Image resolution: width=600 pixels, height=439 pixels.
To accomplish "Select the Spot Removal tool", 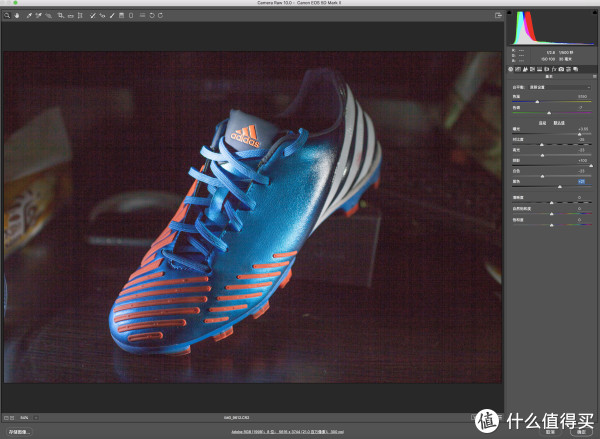I will coord(93,15).
